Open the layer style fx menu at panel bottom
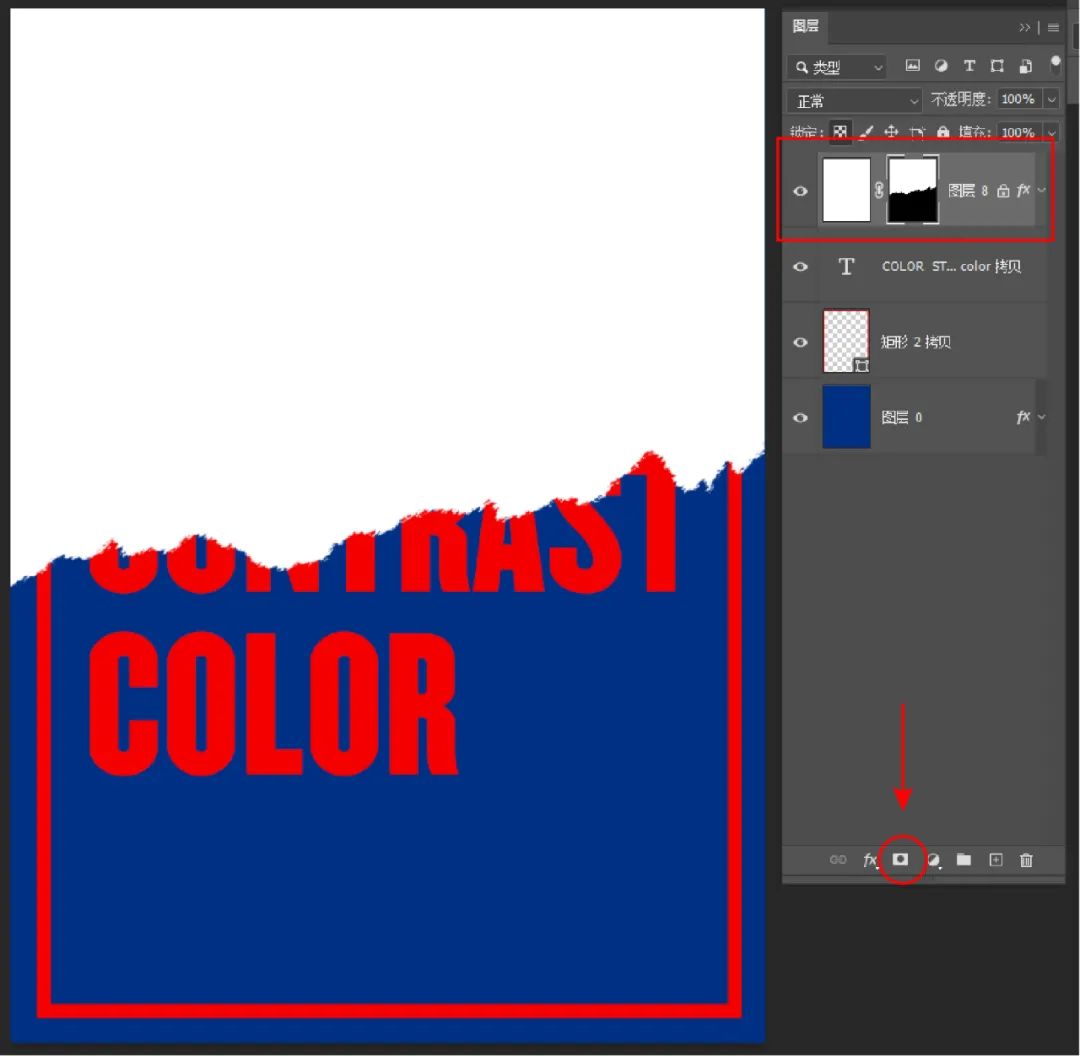 click(x=870, y=860)
